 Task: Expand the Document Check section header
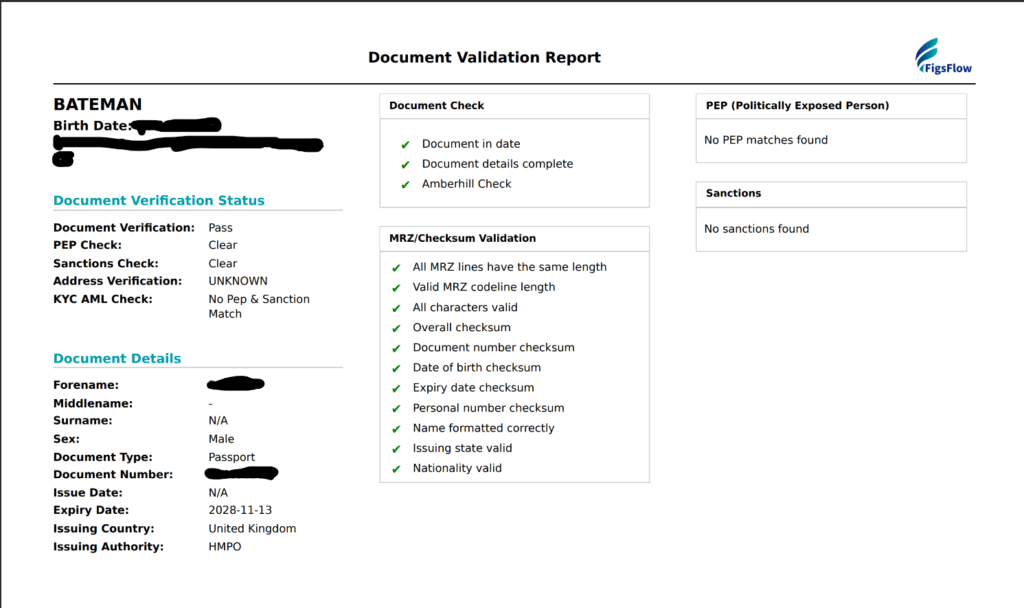pyautogui.click(x=436, y=105)
